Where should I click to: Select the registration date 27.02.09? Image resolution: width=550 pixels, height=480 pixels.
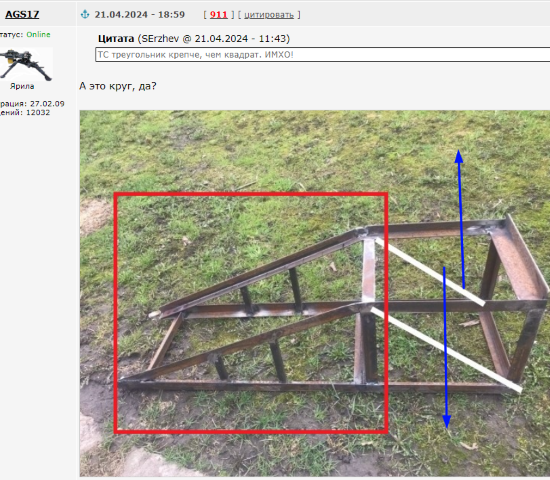pos(47,104)
